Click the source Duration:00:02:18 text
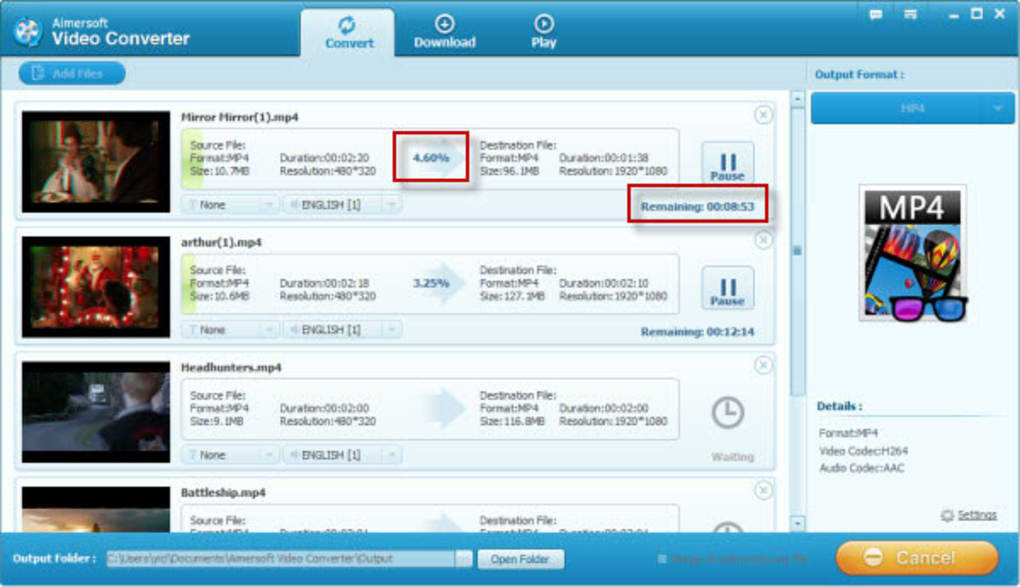 point(324,282)
